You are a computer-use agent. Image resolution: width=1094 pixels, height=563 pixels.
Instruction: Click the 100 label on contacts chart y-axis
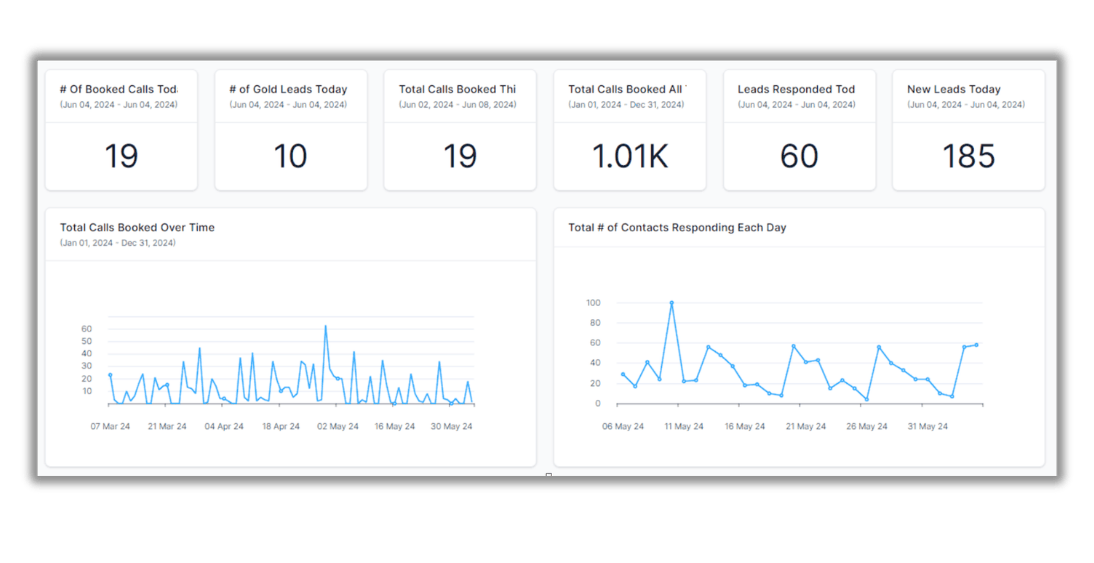[594, 303]
